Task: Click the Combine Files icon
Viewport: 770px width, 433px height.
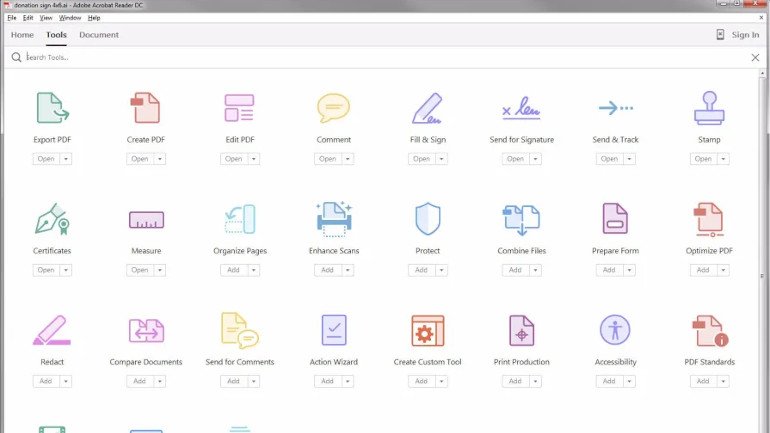Action: (521, 219)
